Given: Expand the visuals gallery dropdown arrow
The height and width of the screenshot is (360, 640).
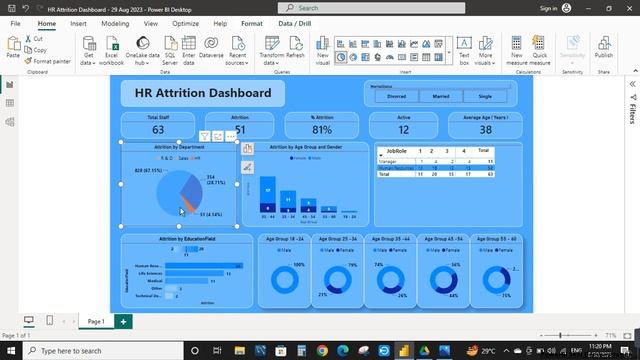Looking at the screenshot, I should click(449, 52).
